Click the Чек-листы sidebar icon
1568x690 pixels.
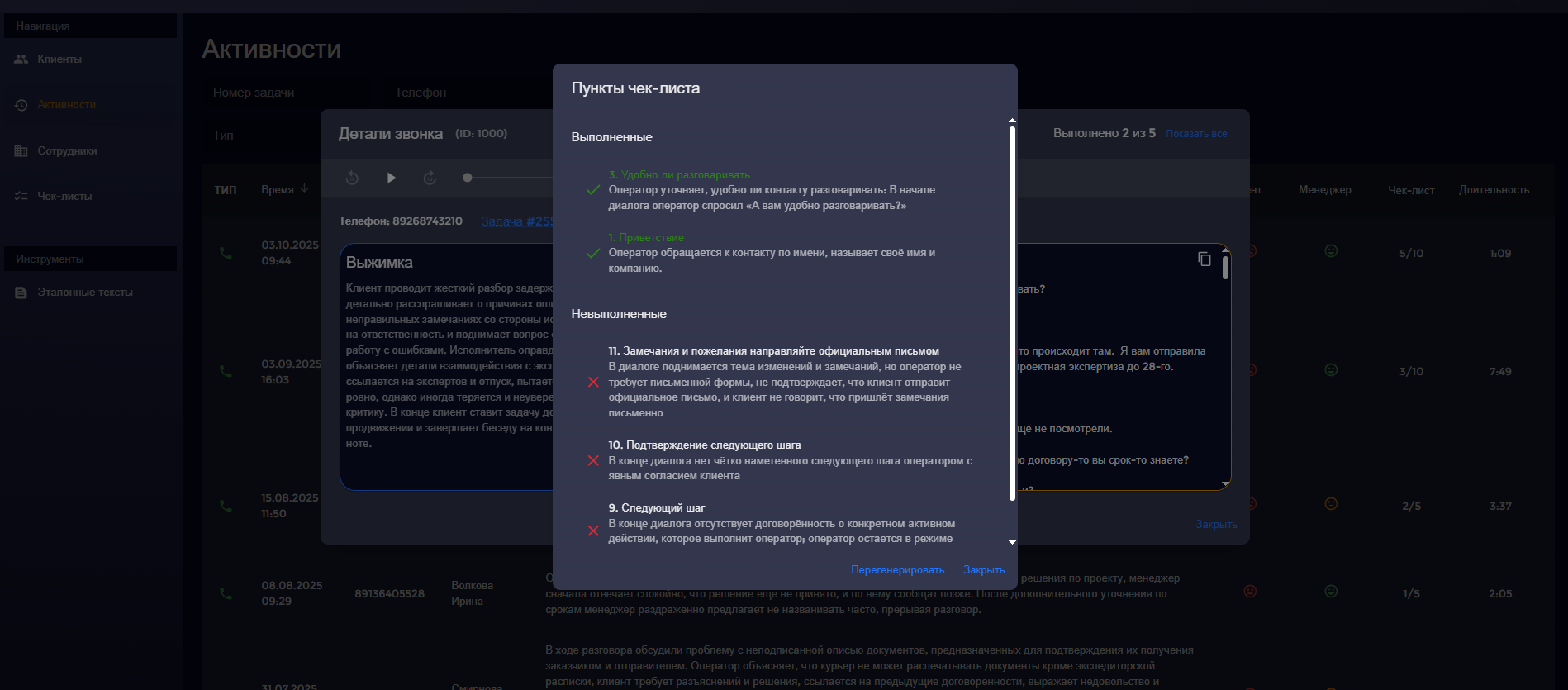click(x=21, y=197)
